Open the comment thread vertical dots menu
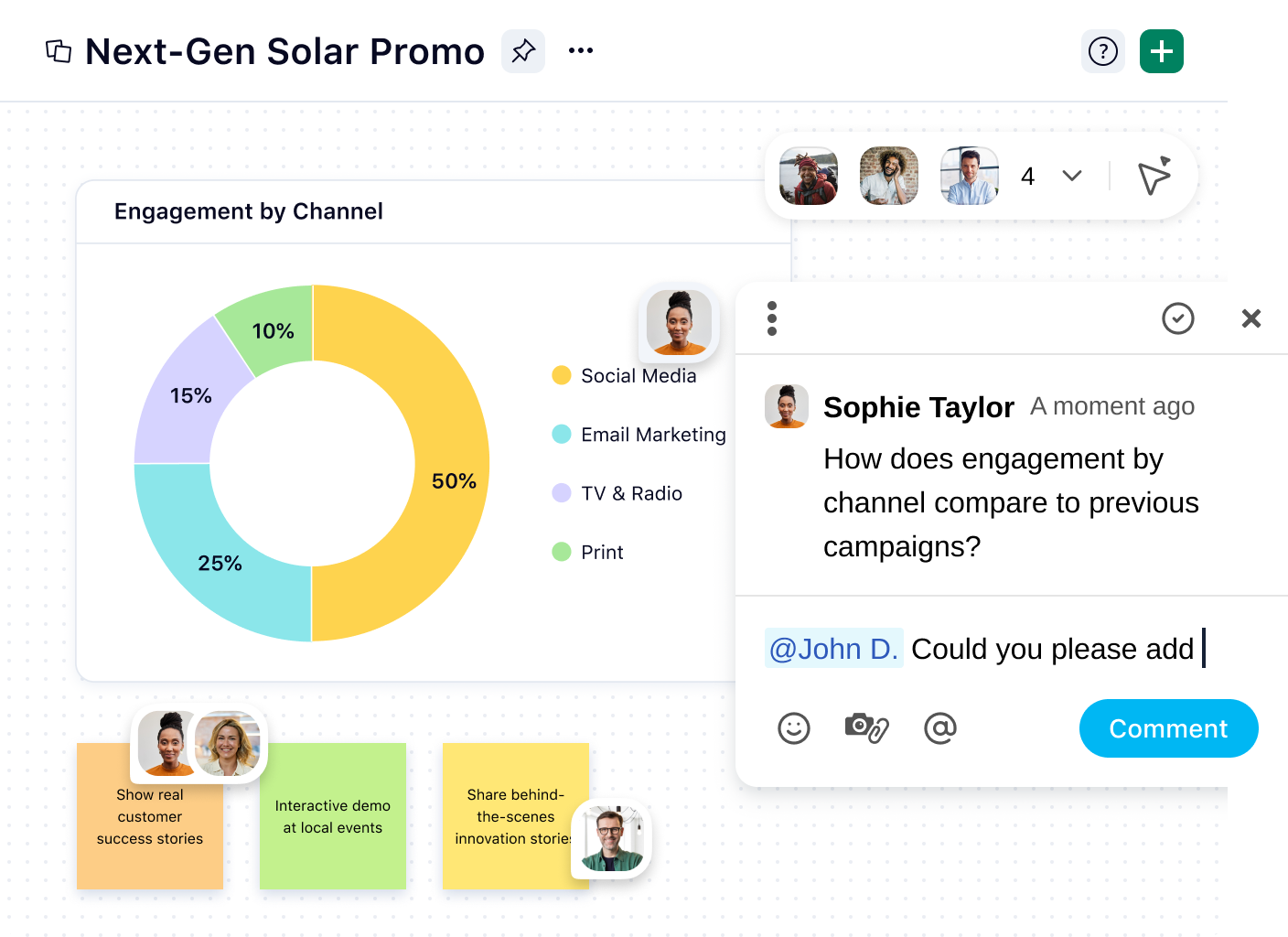The height and width of the screenshot is (937, 1288). click(772, 318)
